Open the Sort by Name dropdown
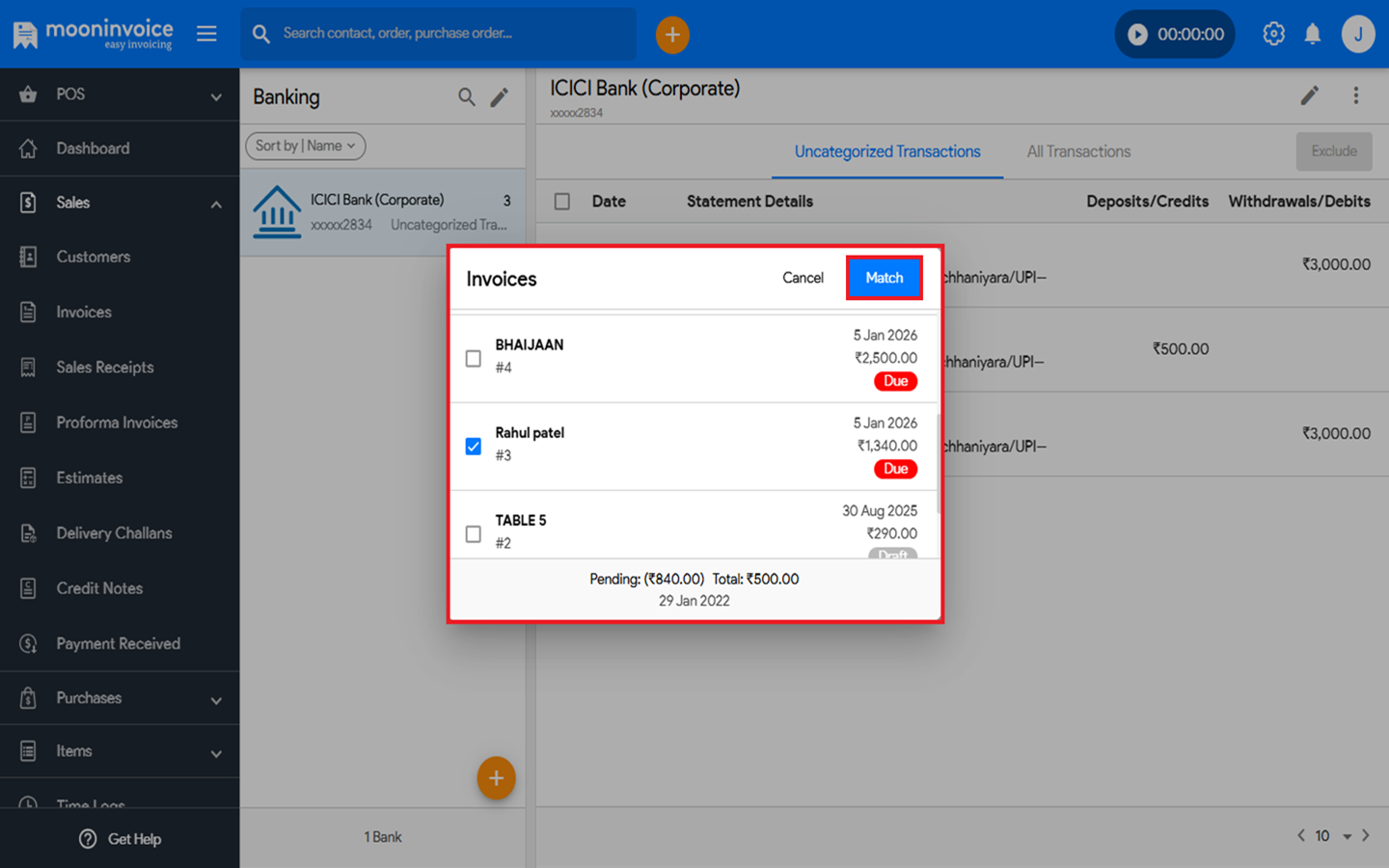Image resolution: width=1389 pixels, height=868 pixels. click(x=305, y=146)
